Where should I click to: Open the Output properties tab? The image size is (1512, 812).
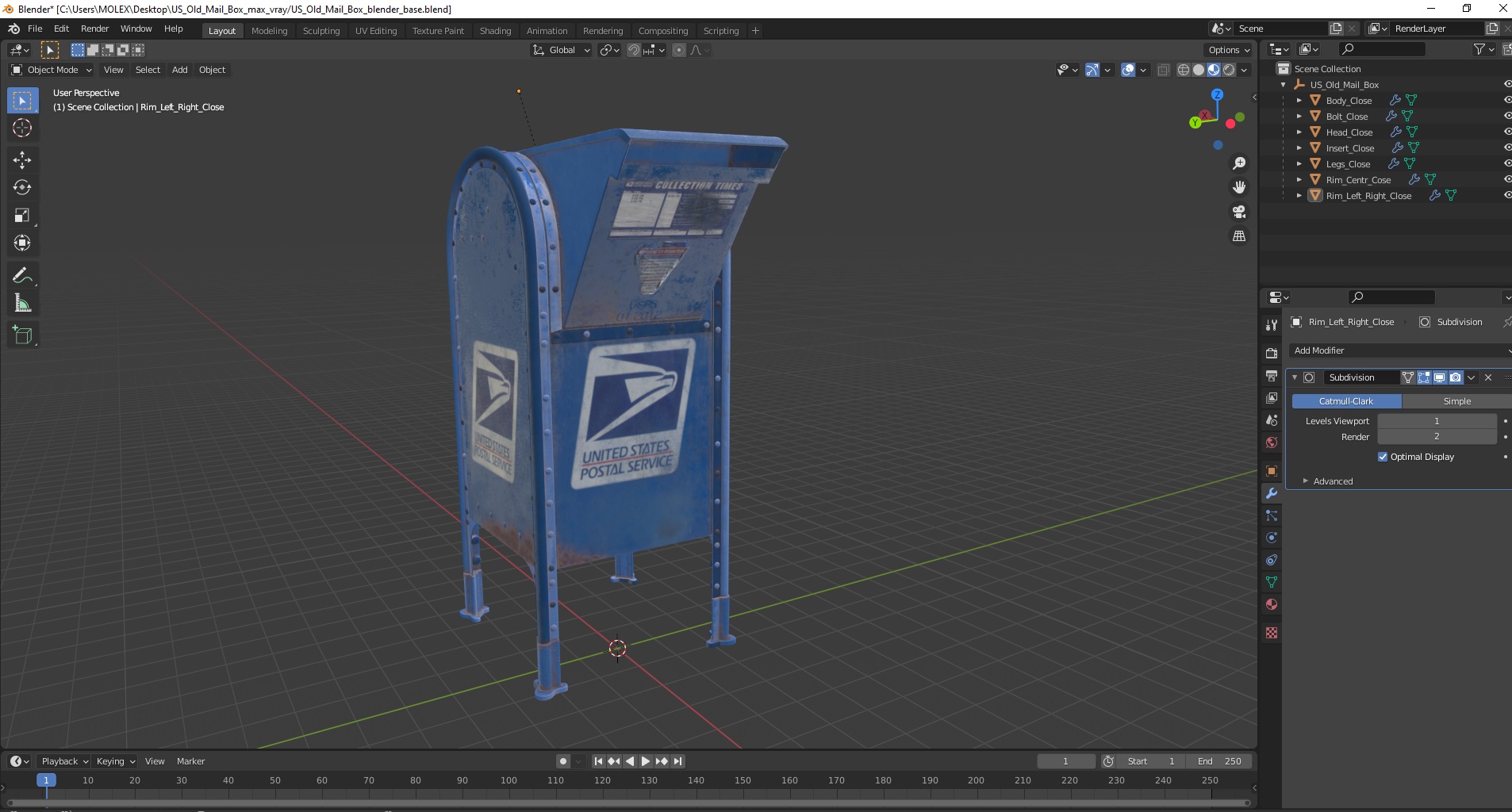[1272, 375]
